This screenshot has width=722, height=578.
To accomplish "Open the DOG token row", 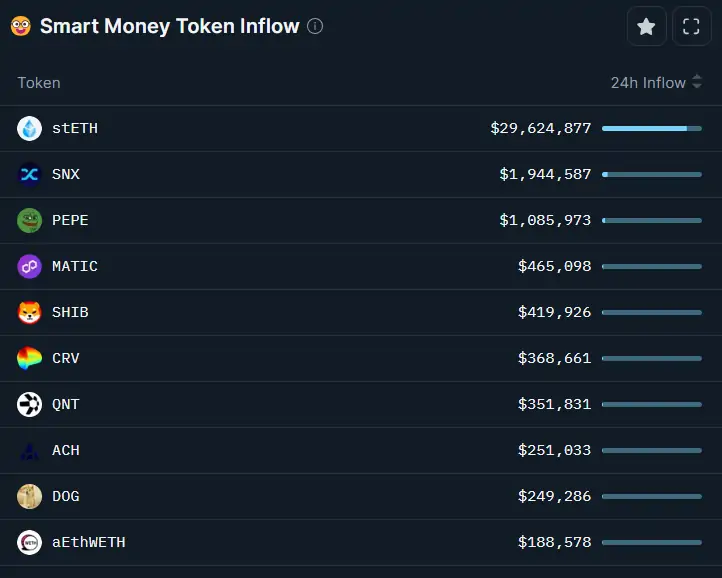I will [x=361, y=496].
